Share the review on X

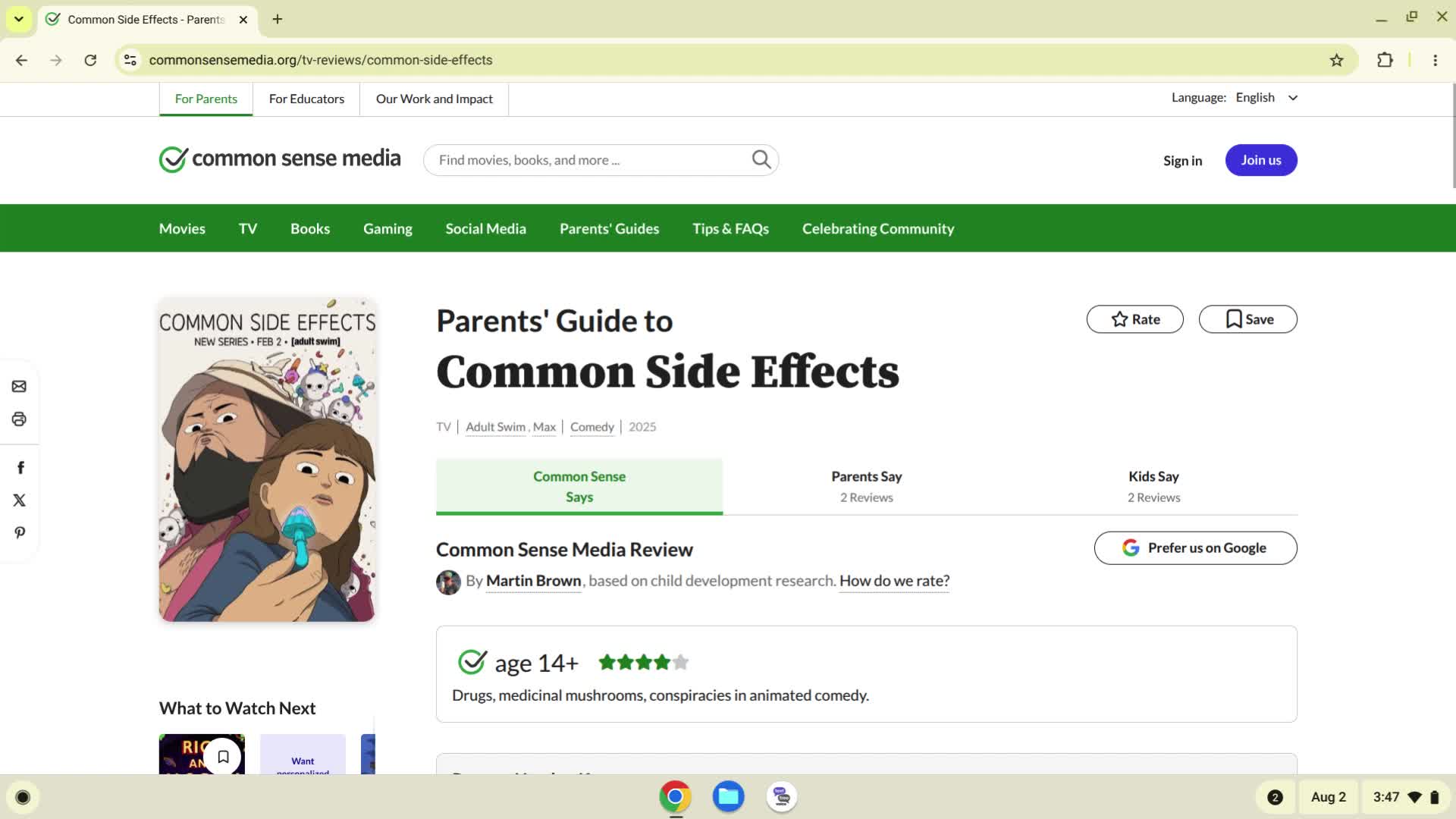coord(20,500)
